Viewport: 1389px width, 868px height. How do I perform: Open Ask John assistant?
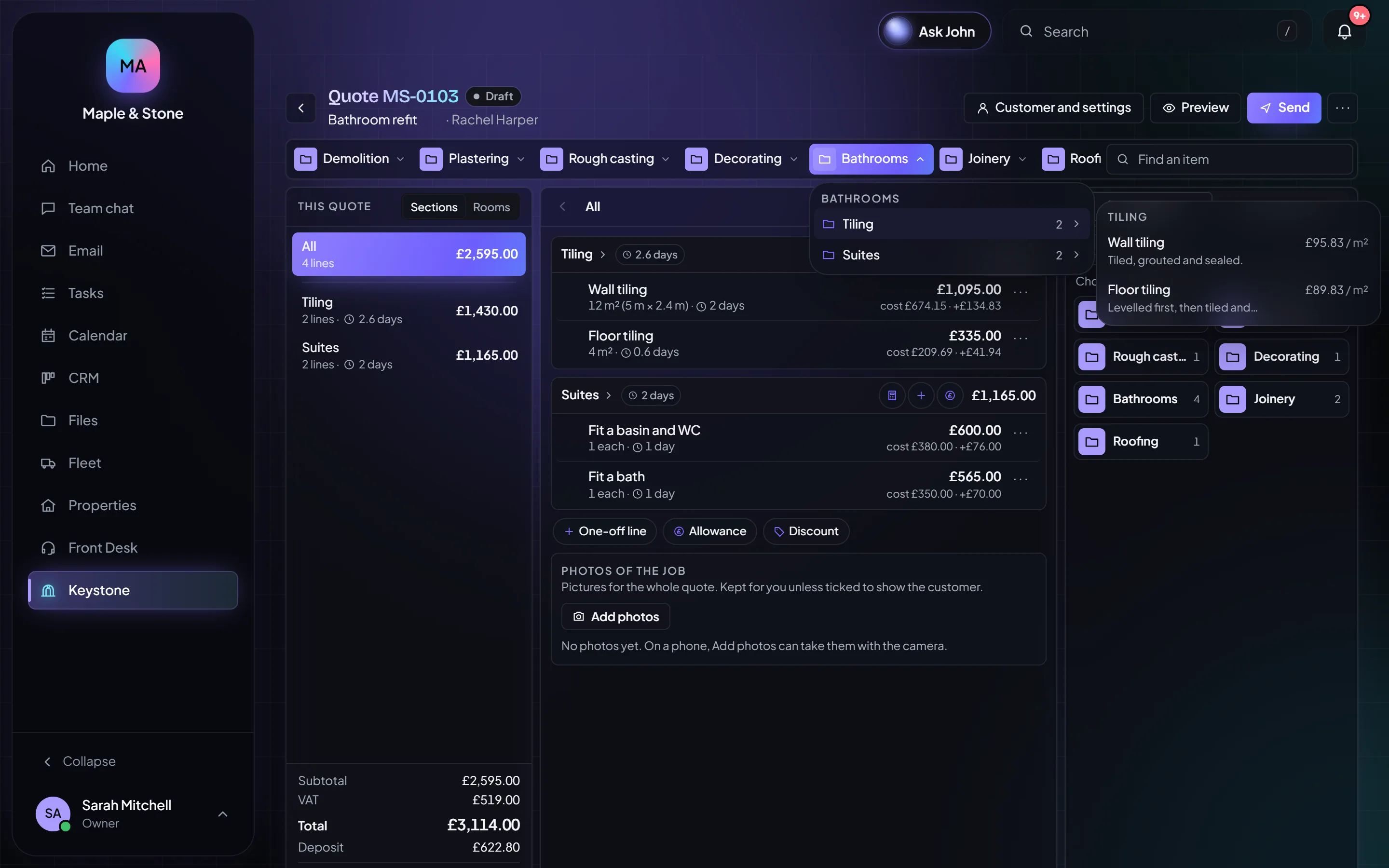pos(934,31)
